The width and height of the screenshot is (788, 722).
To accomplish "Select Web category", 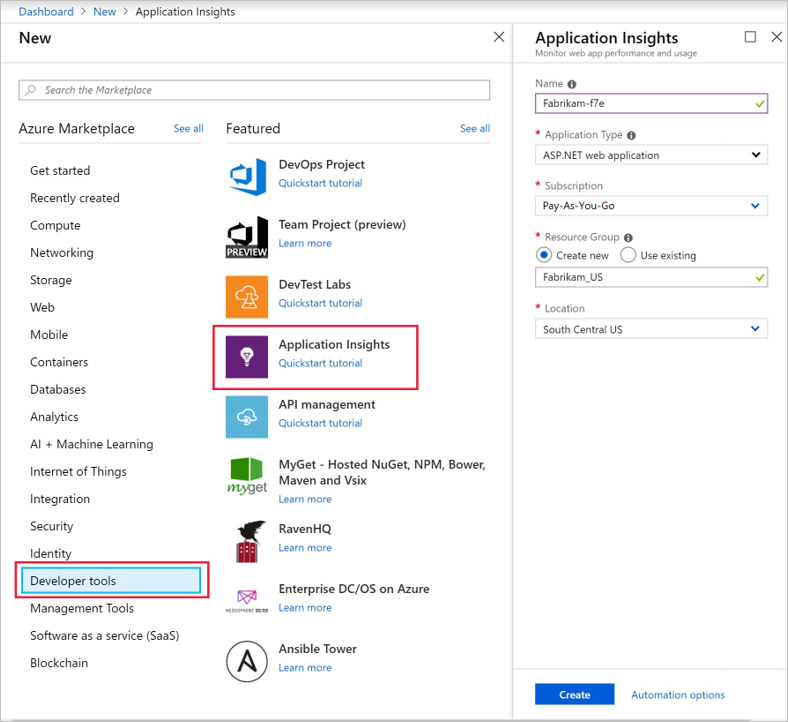I will [x=42, y=307].
